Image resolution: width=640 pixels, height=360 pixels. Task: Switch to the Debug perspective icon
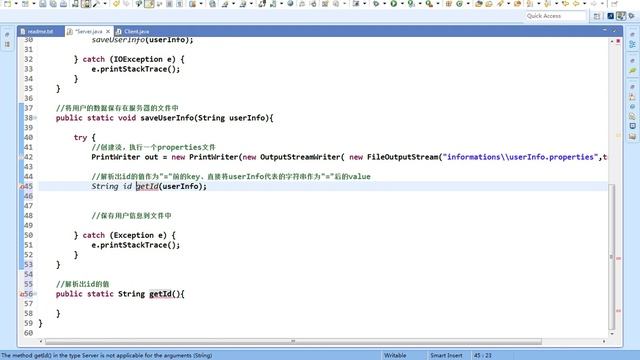pos(631,16)
